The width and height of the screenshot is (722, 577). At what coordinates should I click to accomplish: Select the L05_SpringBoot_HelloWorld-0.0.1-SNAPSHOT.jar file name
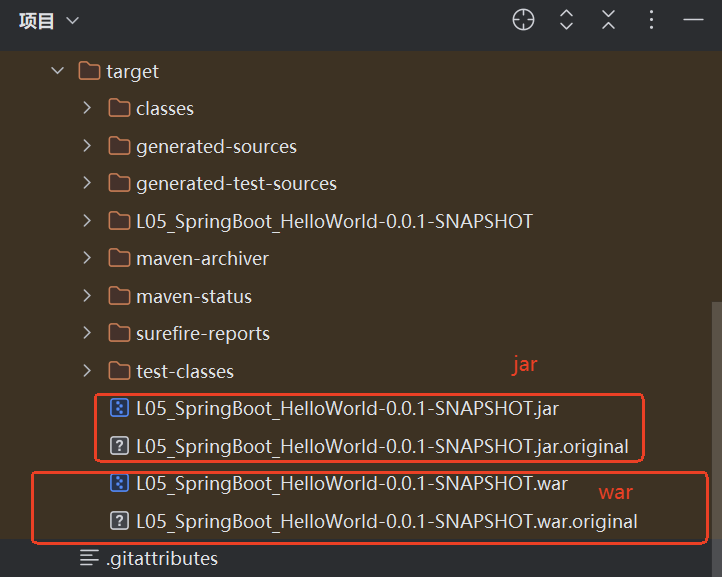347,409
